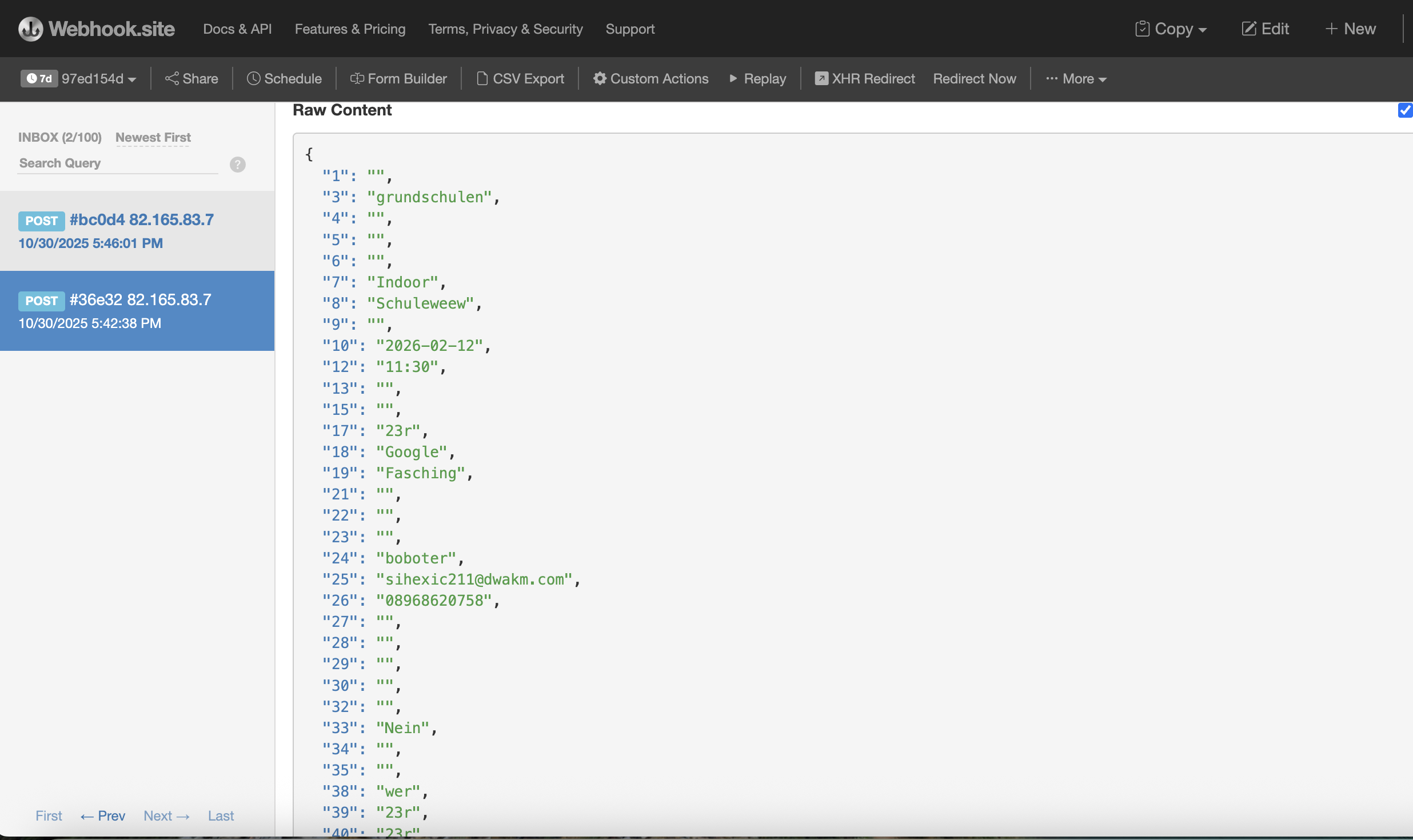Open the Schedule tool

pyautogui.click(x=284, y=78)
